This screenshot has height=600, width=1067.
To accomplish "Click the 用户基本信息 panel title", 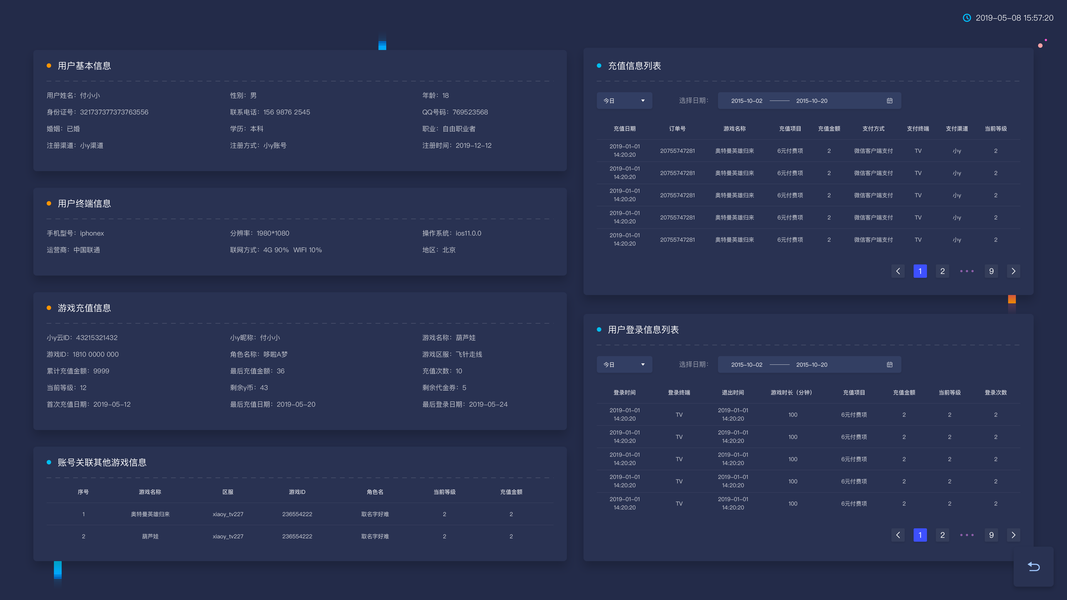I will click(84, 66).
